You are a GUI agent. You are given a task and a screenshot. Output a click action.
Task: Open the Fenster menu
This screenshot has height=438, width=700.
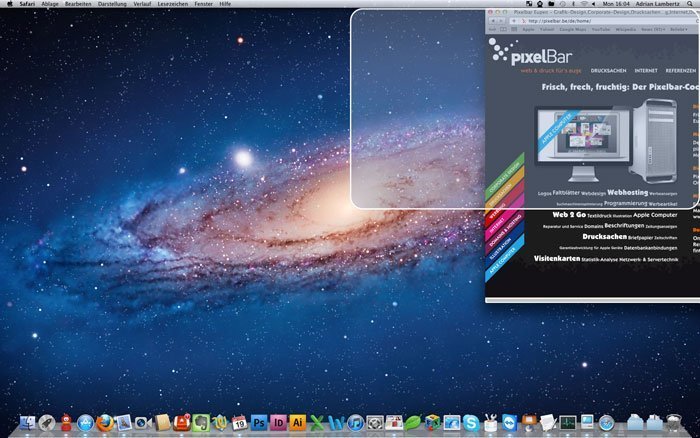(x=204, y=4)
